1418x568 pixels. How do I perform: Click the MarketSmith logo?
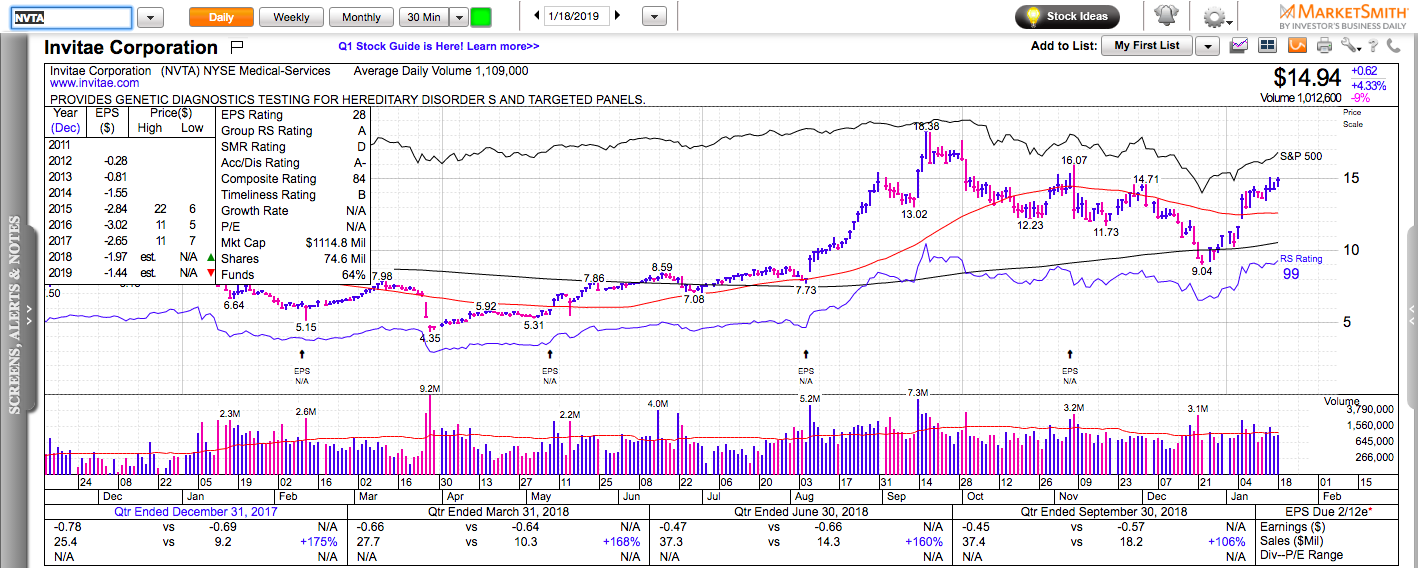point(1342,15)
